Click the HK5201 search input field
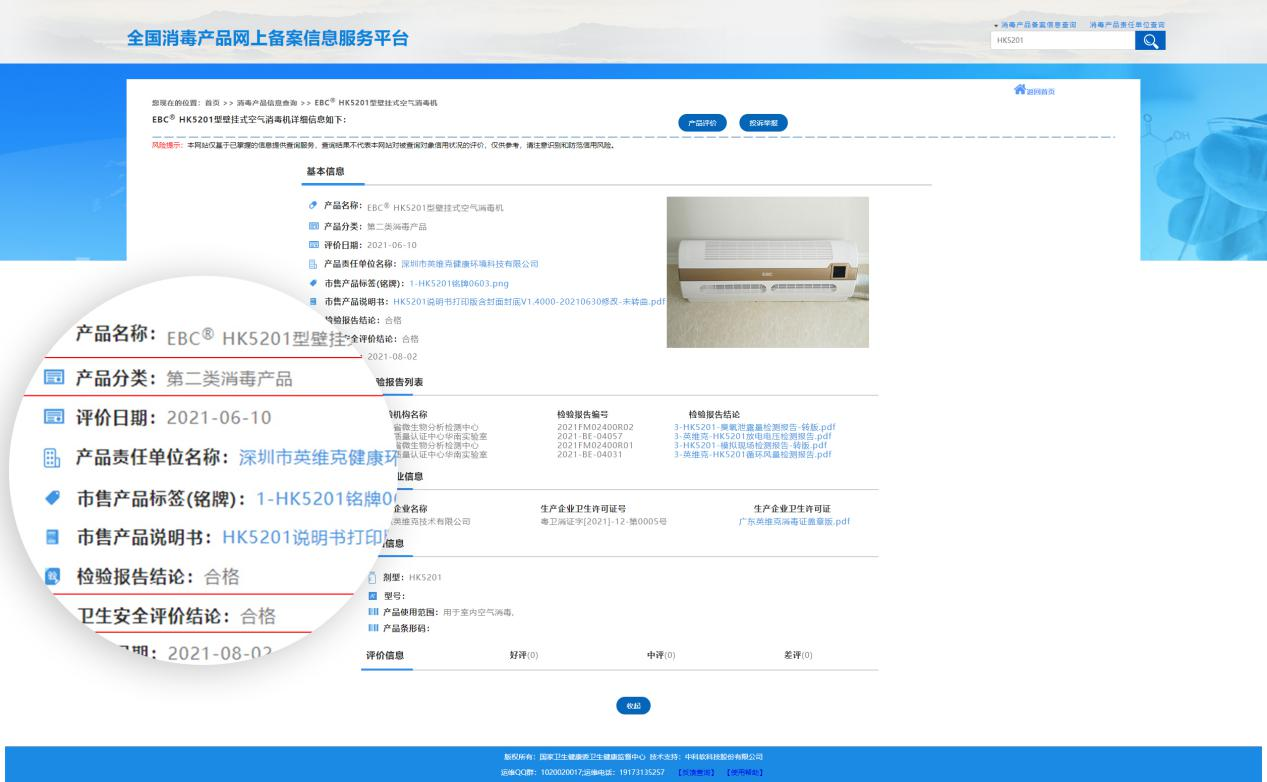 (x=1061, y=40)
